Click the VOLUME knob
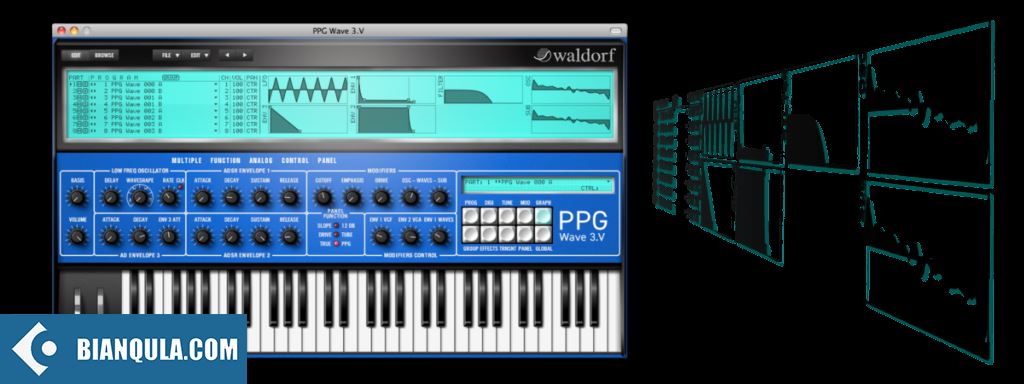The image size is (1024, 384). pos(78,236)
